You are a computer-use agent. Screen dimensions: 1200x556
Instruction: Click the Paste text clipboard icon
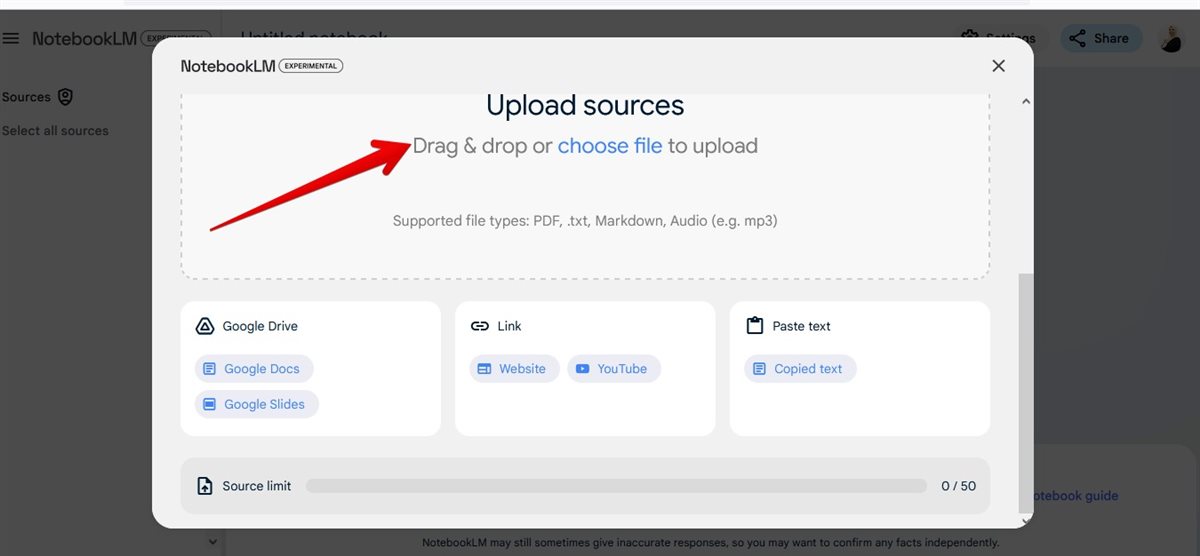[x=754, y=326]
